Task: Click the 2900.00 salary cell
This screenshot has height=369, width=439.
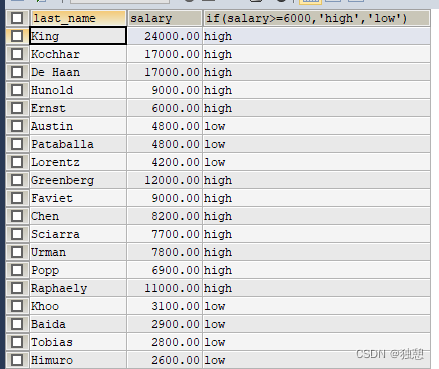Action: click(165, 324)
